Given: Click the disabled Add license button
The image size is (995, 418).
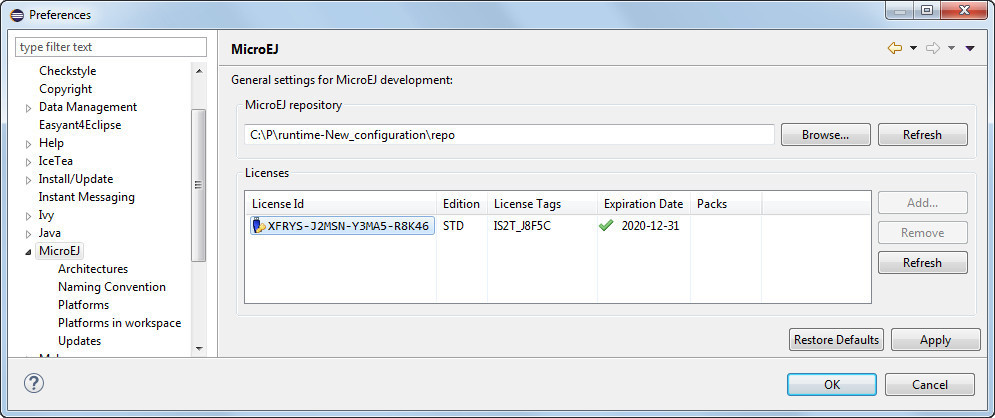Looking at the screenshot, I should tap(923, 203).
